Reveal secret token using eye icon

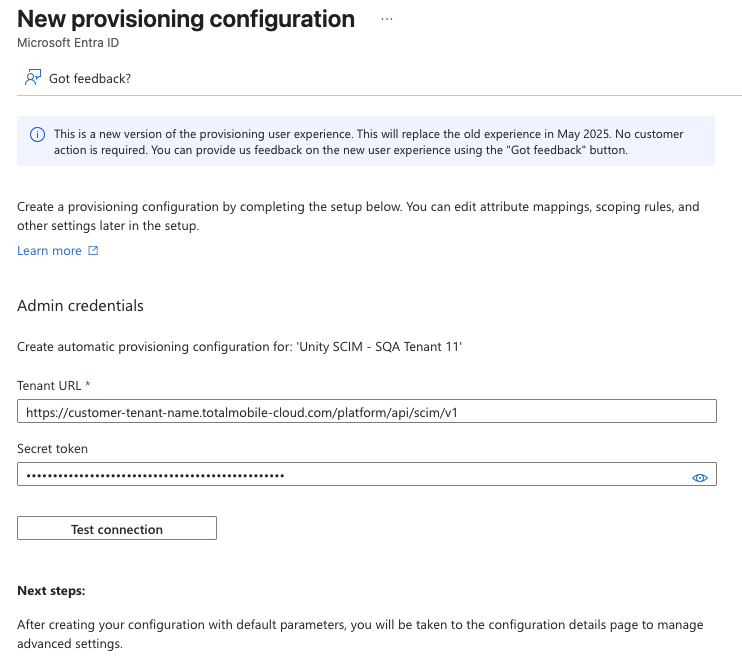coord(700,477)
